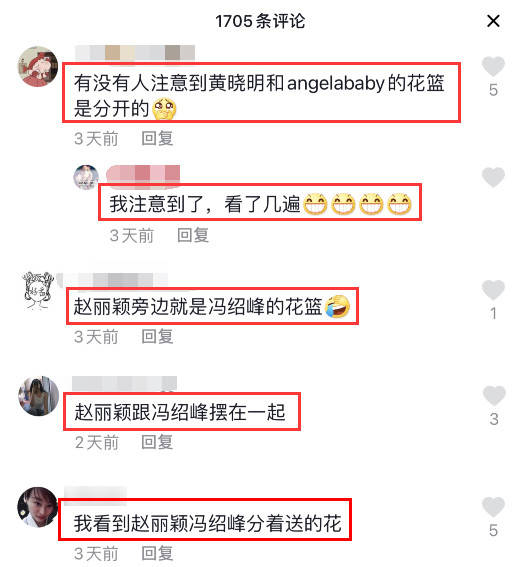
Task: Like the reply 我注意到了,看了几遍
Action: pos(493,177)
